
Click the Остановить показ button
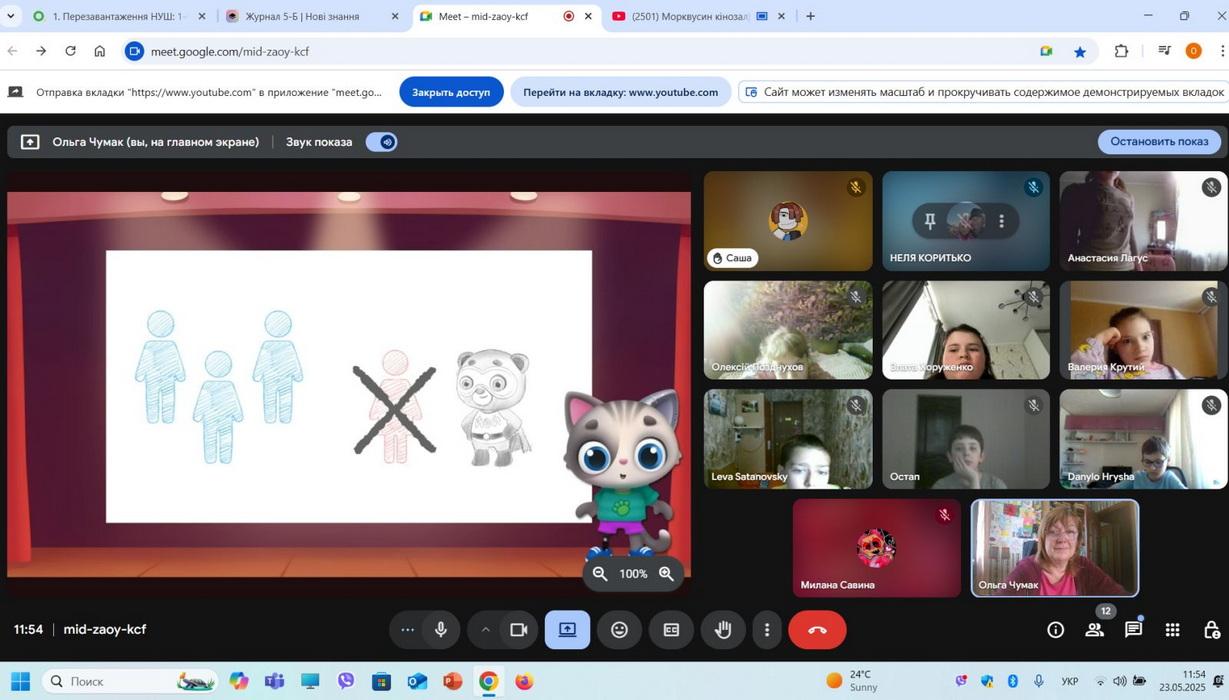click(1159, 142)
